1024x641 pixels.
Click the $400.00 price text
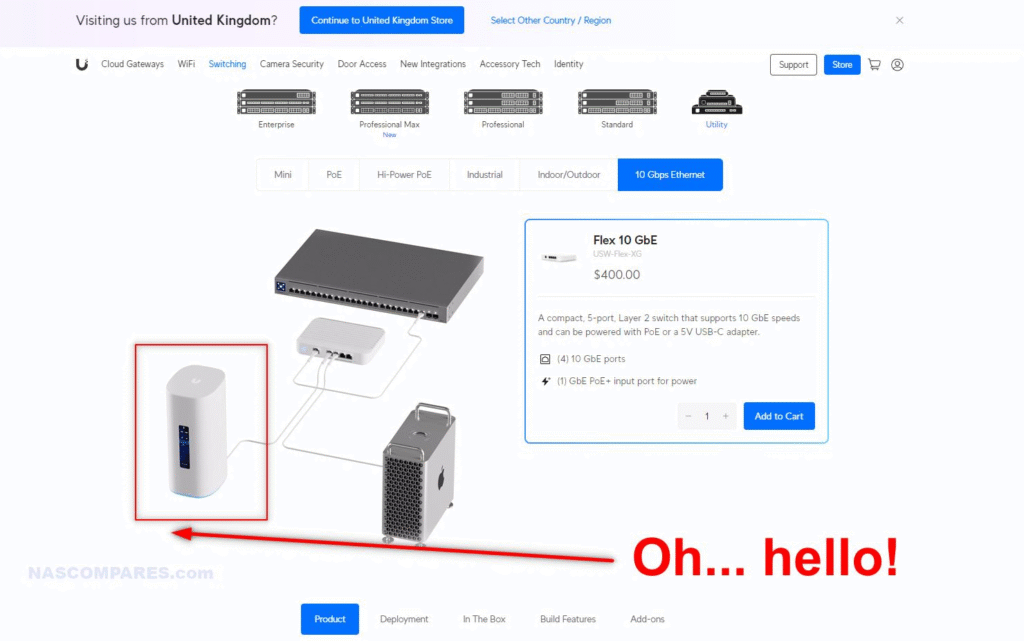[616, 275]
